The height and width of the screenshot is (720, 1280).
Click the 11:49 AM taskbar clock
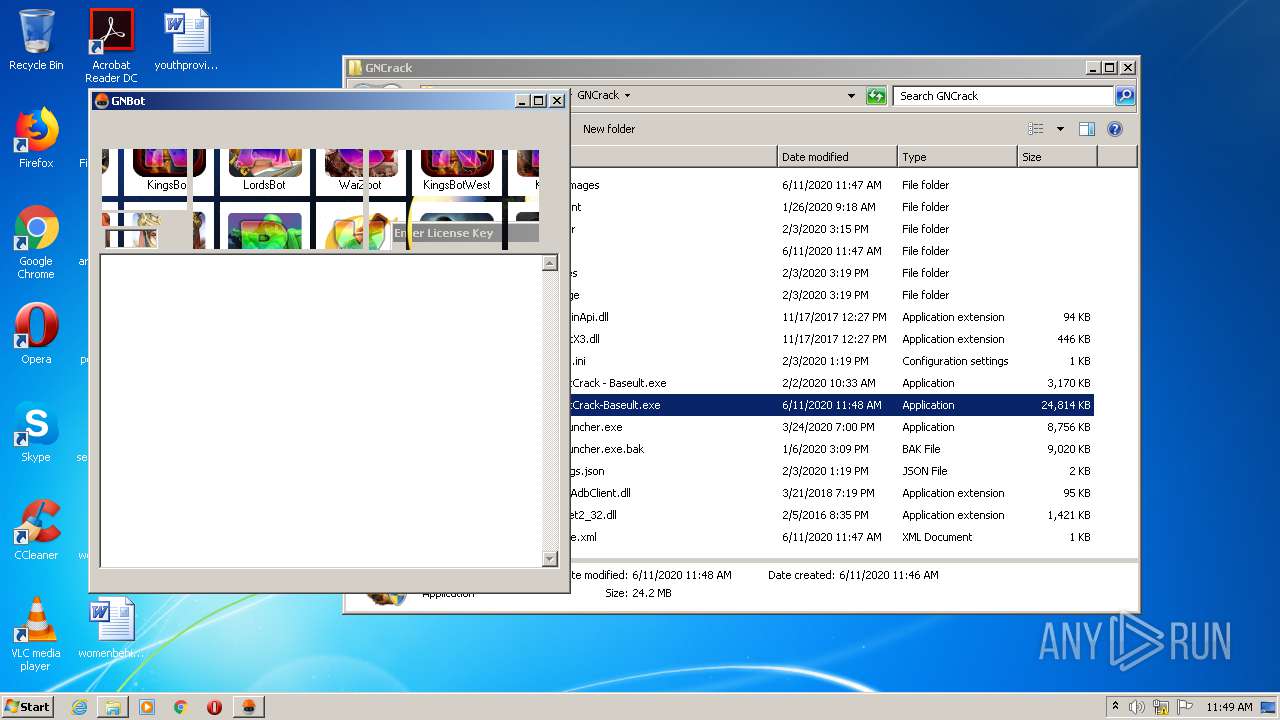1229,706
